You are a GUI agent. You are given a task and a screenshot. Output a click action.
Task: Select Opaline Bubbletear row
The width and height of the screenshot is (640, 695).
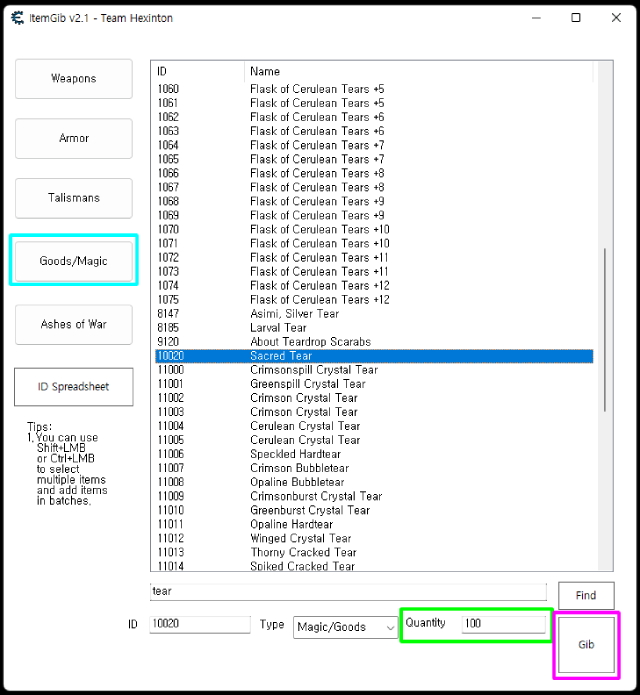[x=374, y=482]
